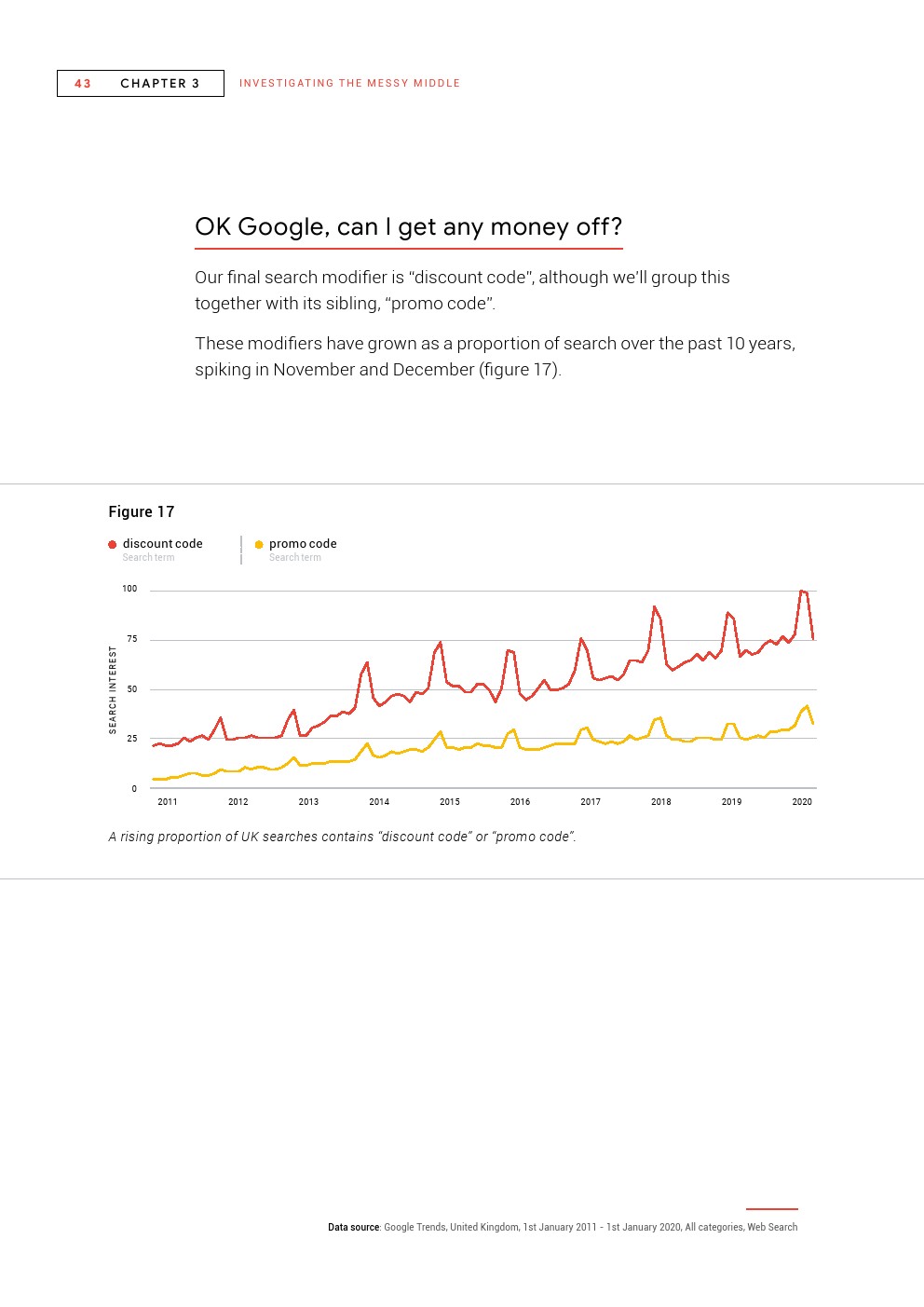Click the 2011 x-axis label

point(168,801)
